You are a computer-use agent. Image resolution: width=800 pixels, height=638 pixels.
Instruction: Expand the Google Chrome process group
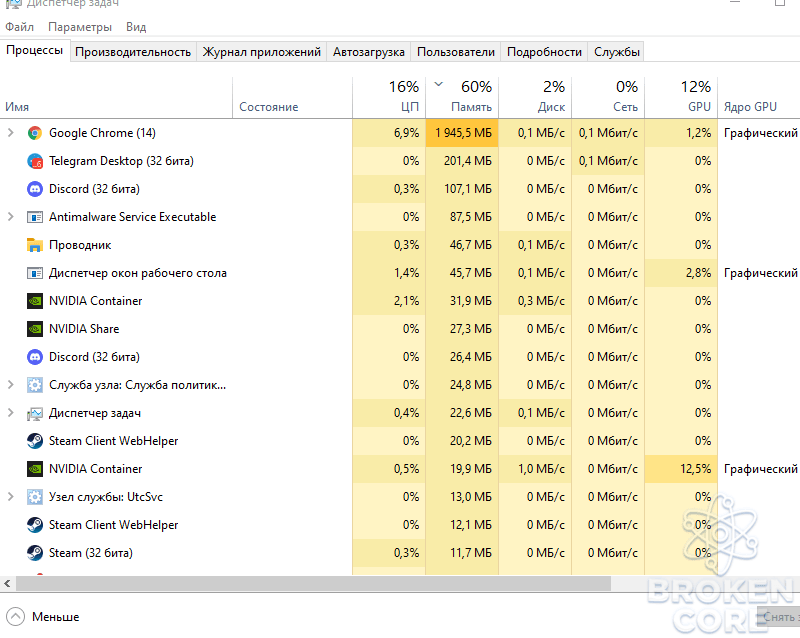pyautogui.click(x=10, y=133)
